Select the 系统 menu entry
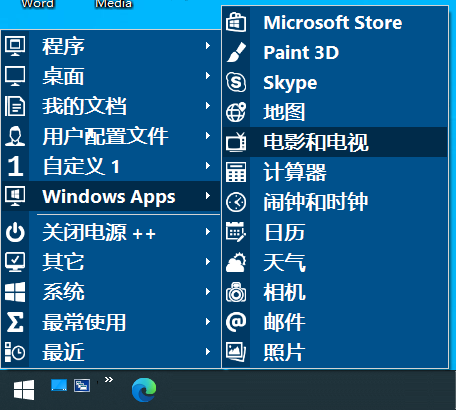This screenshot has height=410, width=456. pyautogui.click(x=111, y=292)
